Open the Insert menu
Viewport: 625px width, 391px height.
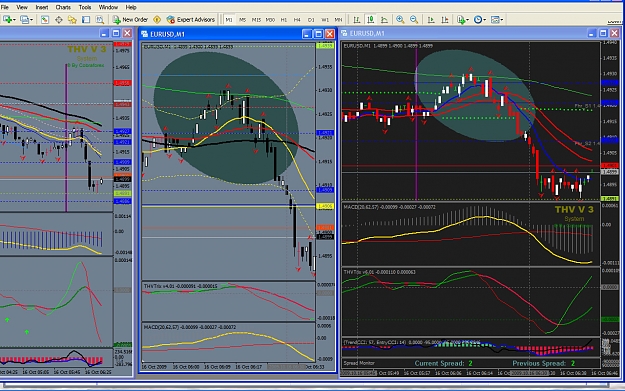pos(42,7)
